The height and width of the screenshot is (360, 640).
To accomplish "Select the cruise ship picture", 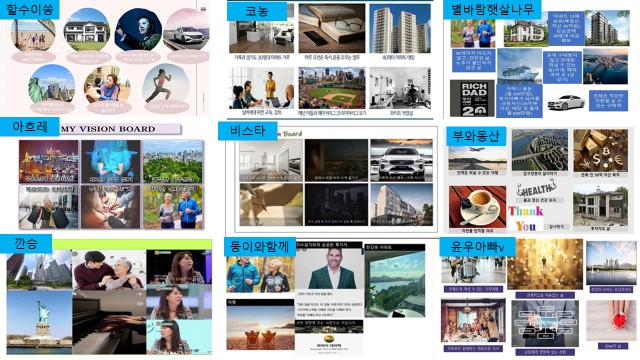I will pyautogui.click(x=519, y=67).
